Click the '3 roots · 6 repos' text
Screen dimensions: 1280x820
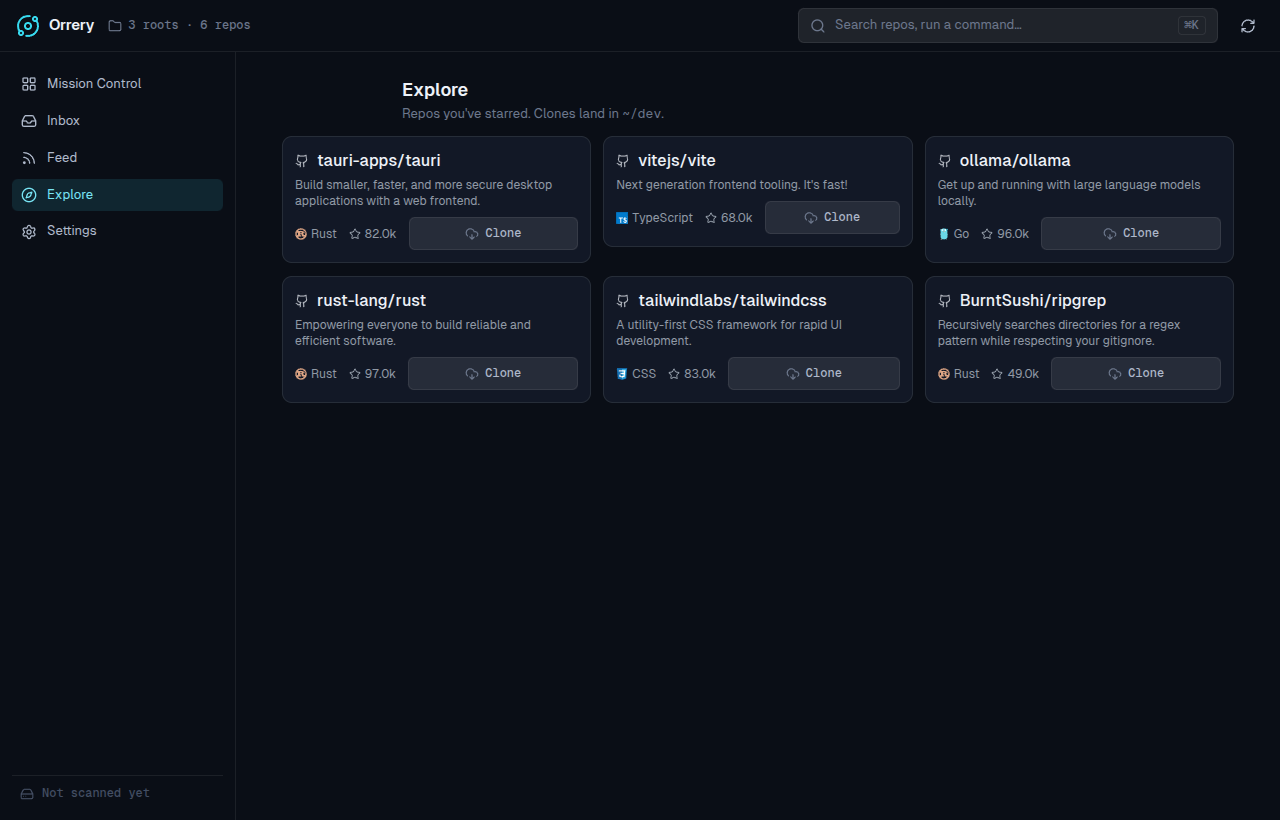[x=189, y=25]
